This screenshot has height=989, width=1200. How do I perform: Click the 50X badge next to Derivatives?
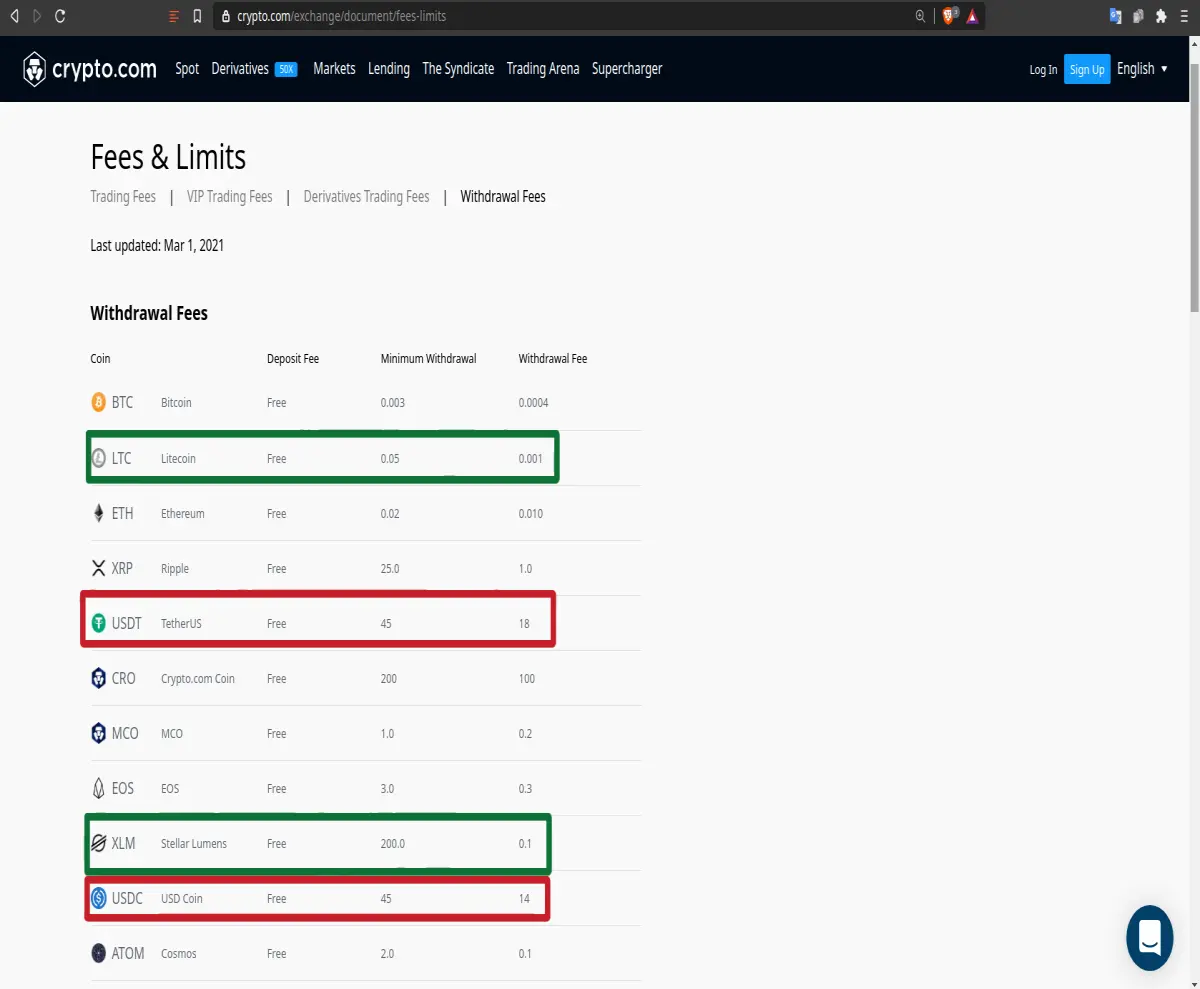[286, 69]
